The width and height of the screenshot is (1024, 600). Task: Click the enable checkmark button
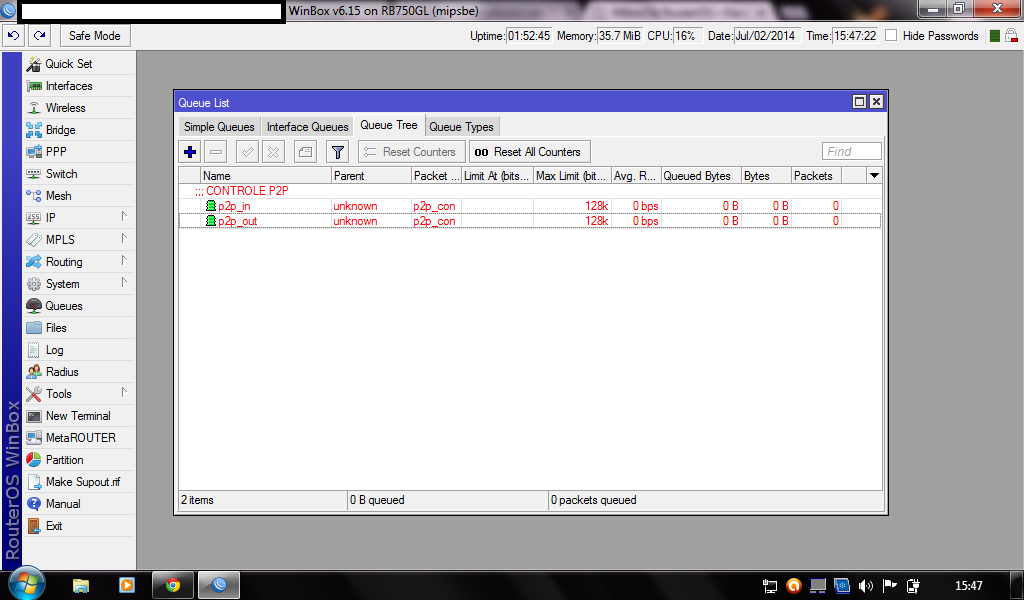click(x=248, y=152)
